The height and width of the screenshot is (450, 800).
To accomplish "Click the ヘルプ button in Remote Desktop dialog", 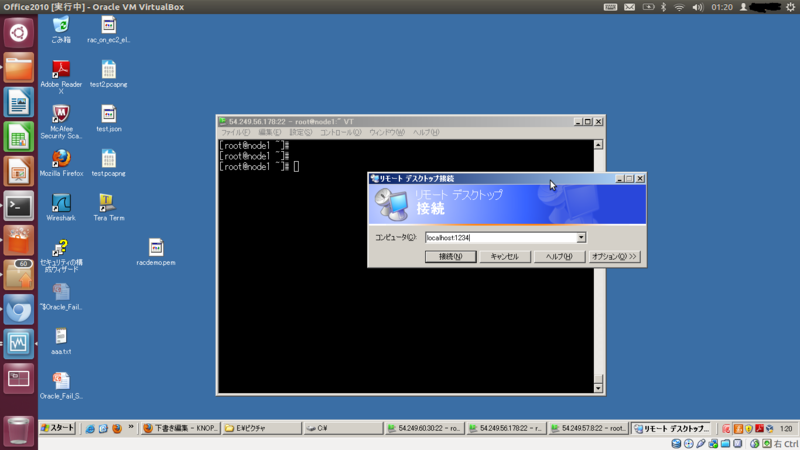I will coord(559,257).
